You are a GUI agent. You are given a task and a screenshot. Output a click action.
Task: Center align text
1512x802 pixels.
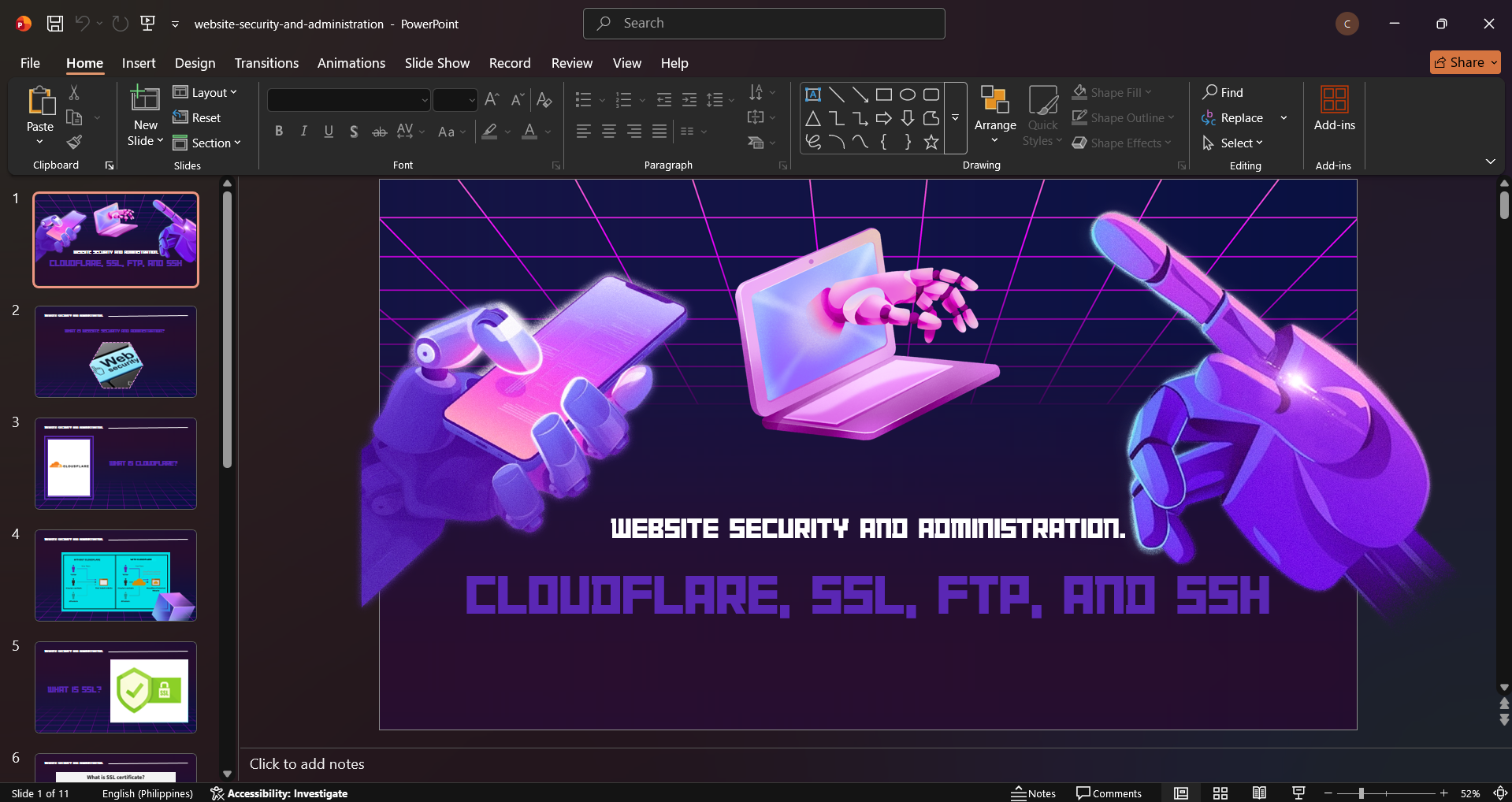(609, 132)
